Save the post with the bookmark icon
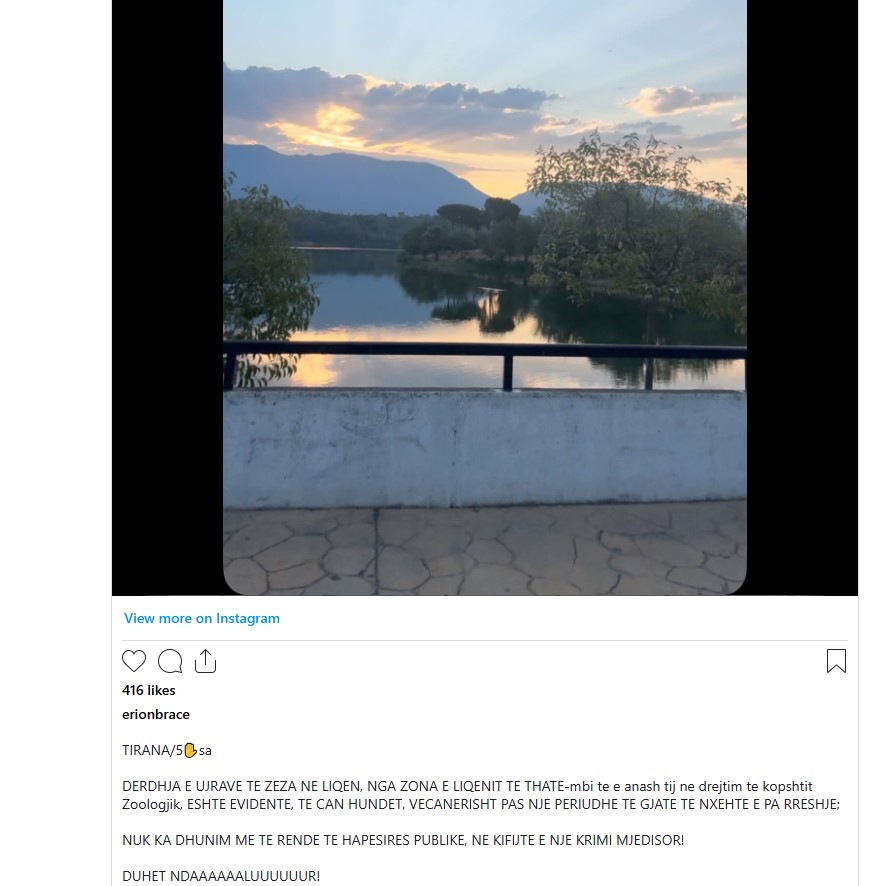894x886 pixels. click(x=836, y=661)
